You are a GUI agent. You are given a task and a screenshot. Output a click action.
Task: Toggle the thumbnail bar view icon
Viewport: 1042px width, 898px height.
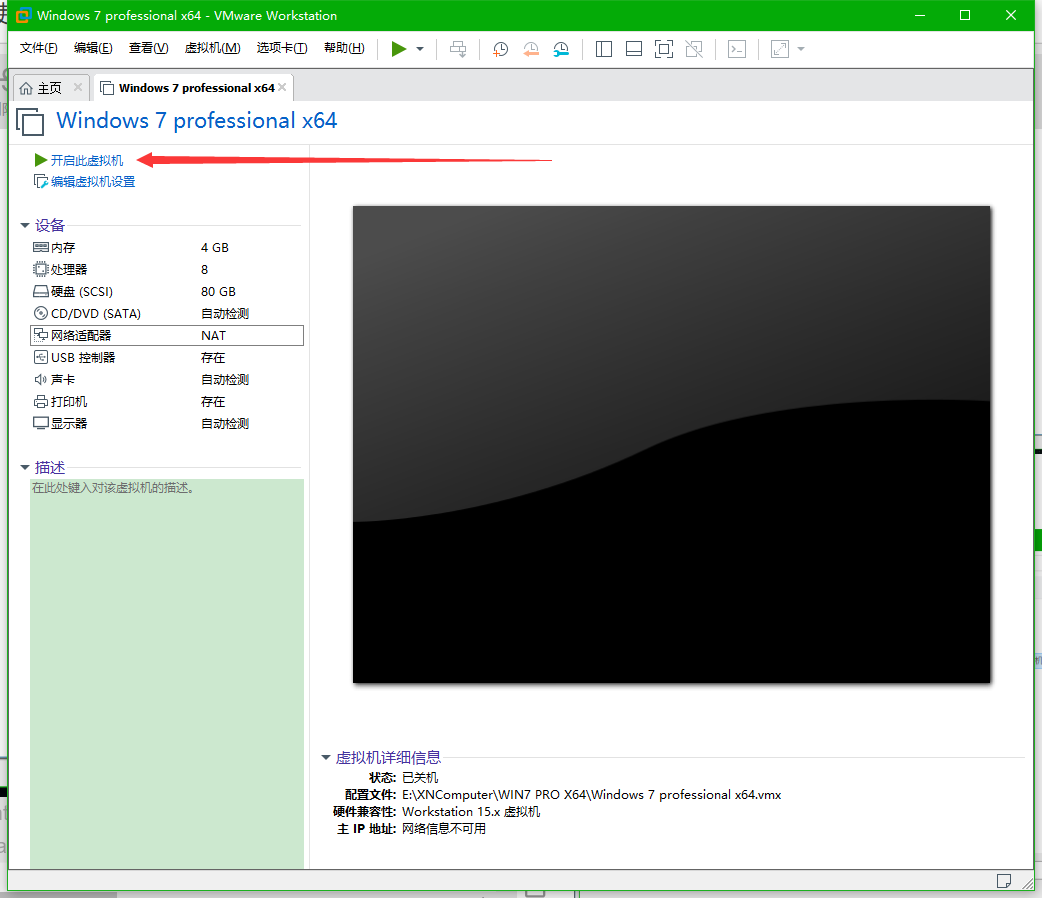coord(633,49)
